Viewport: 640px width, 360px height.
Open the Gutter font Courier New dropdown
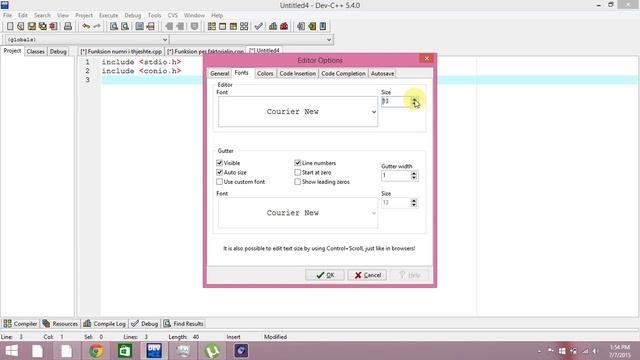pos(298,213)
